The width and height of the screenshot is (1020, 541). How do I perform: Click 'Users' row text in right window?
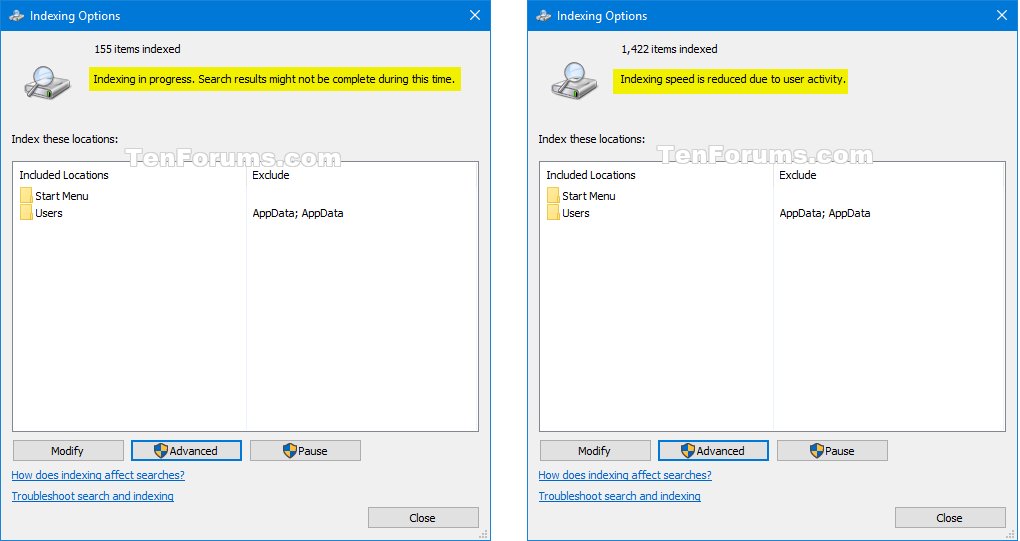(x=576, y=213)
